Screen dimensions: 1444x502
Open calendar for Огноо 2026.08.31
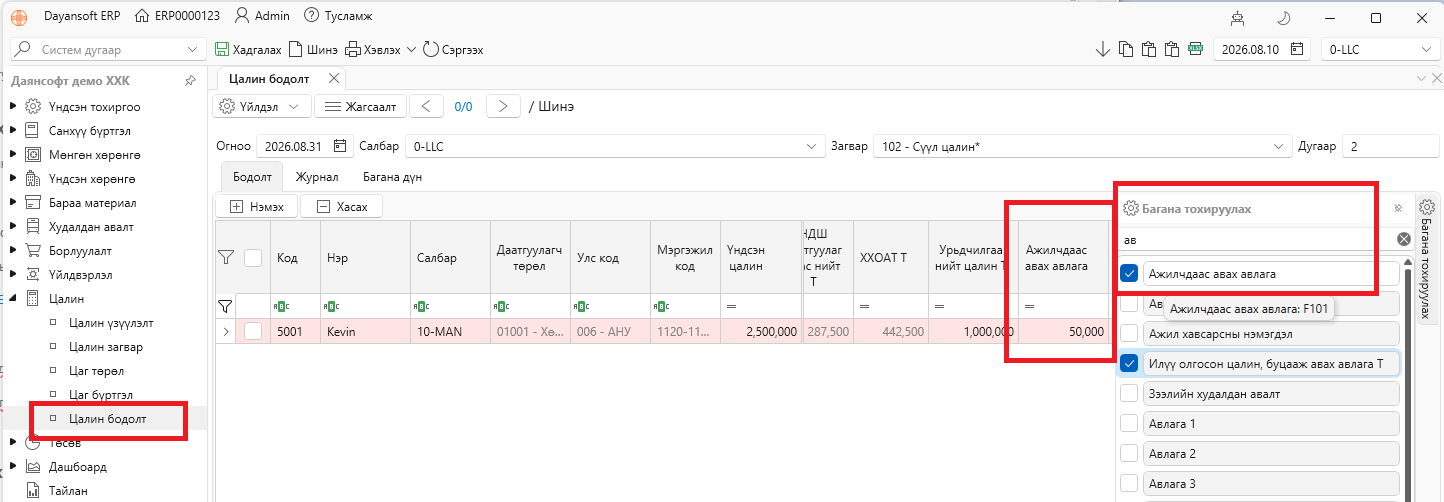coord(340,147)
